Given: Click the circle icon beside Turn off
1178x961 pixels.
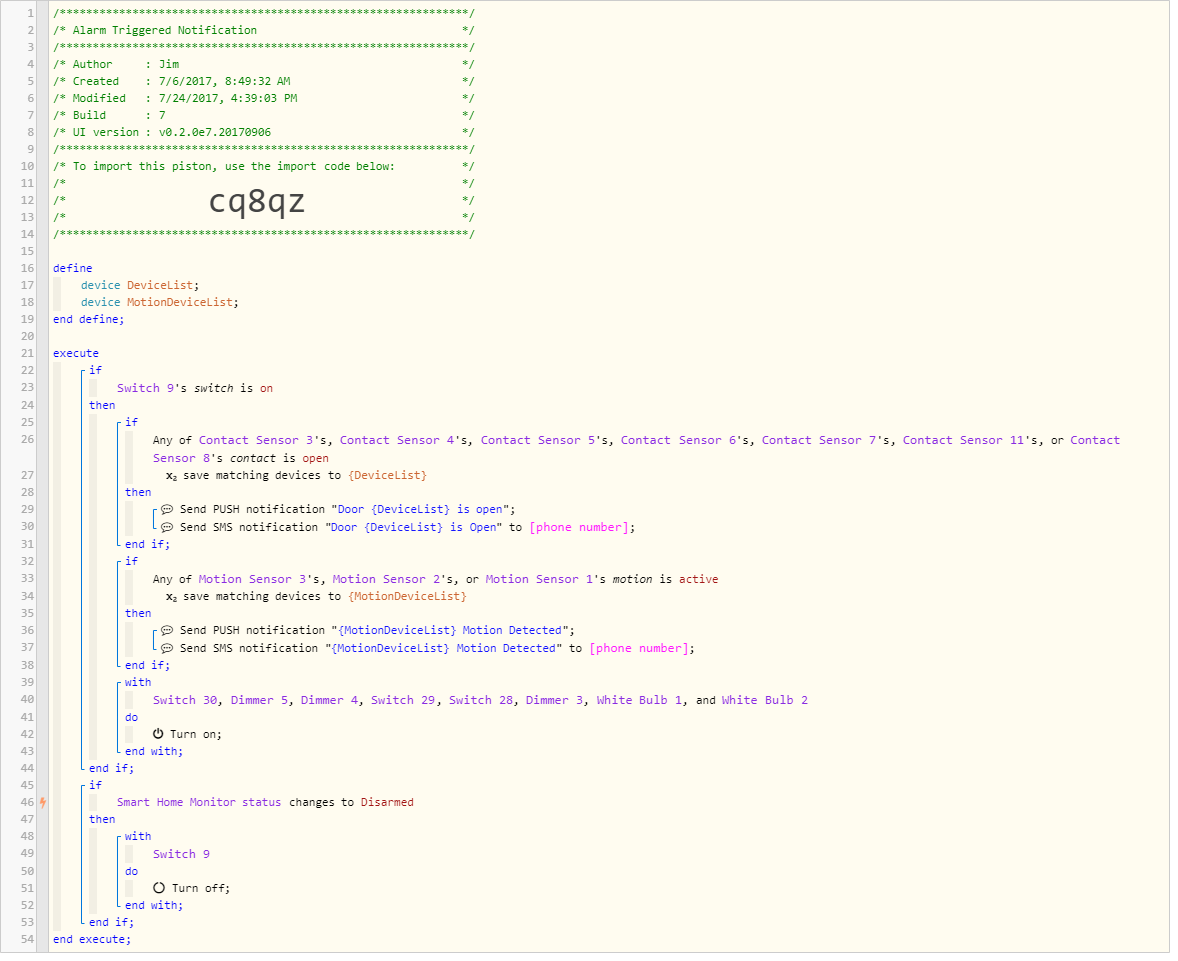Looking at the screenshot, I should [x=158, y=888].
